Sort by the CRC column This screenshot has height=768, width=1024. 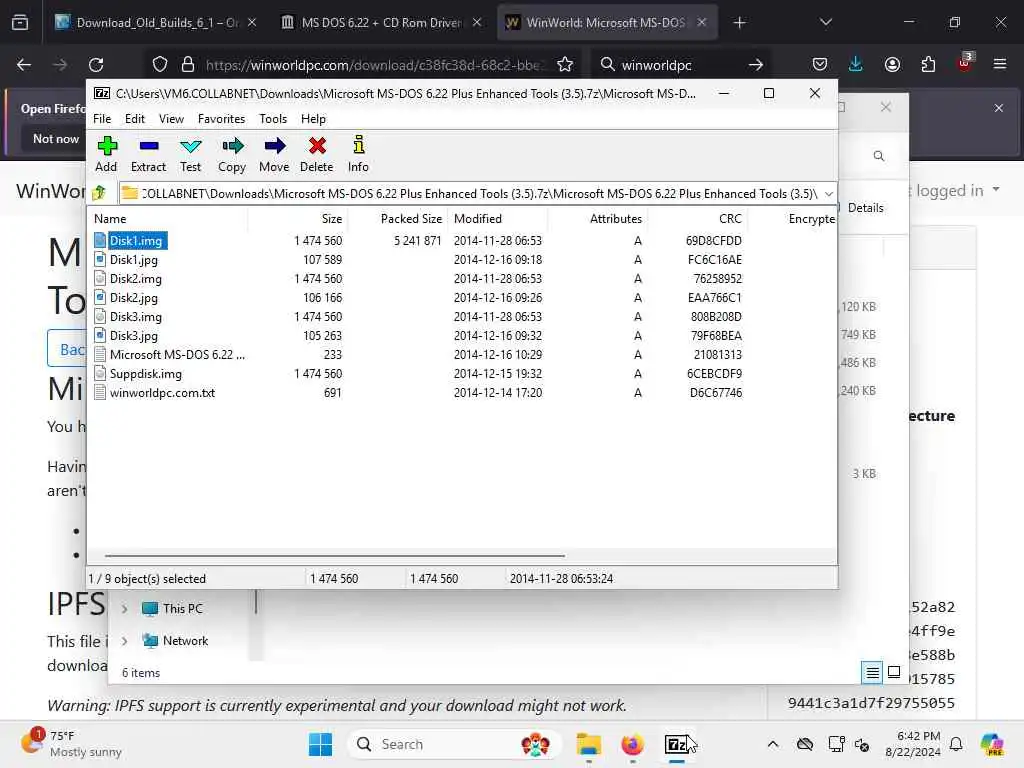coord(697,219)
